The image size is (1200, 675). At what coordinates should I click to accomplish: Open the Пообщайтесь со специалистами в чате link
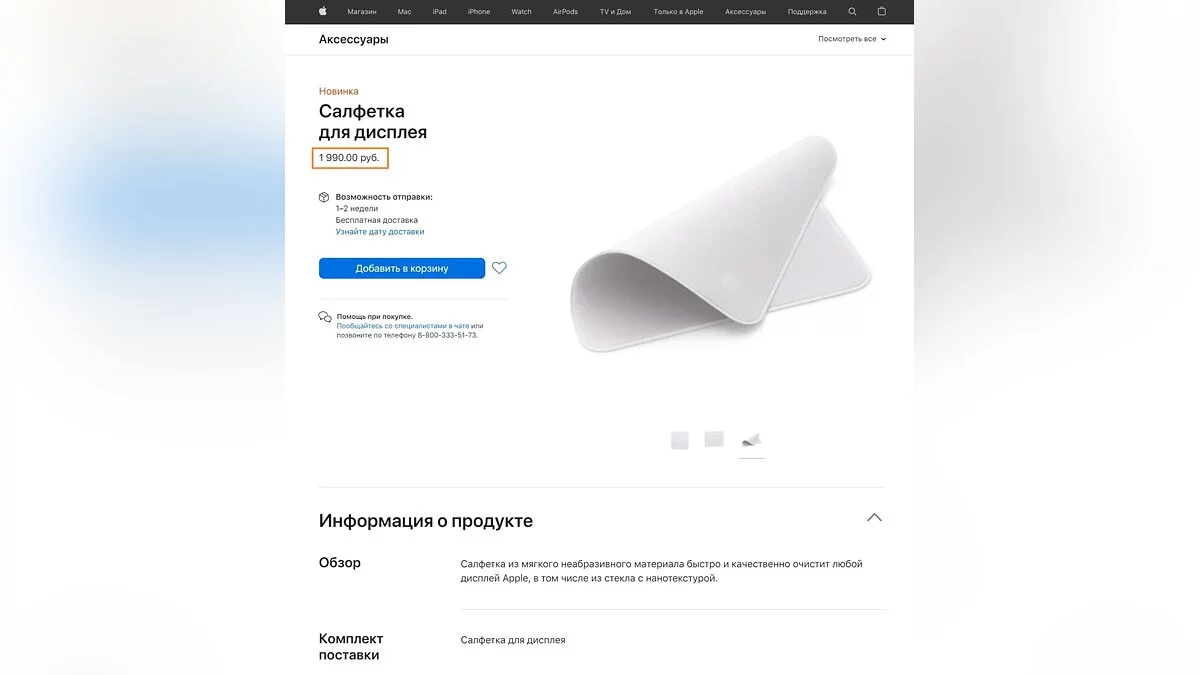pyautogui.click(x=403, y=326)
